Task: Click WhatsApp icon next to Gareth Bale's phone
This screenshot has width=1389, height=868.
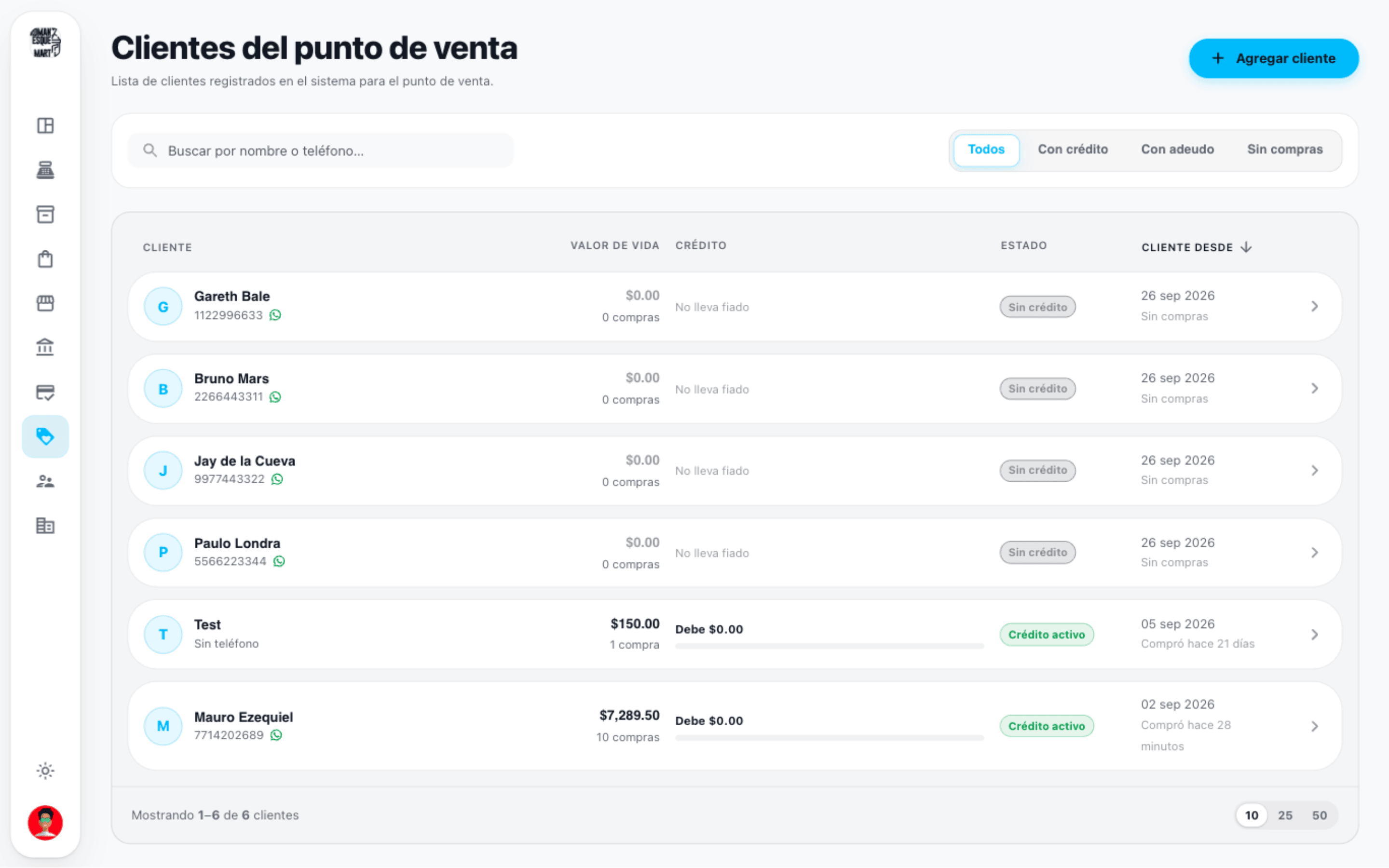Action: [275, 315]
